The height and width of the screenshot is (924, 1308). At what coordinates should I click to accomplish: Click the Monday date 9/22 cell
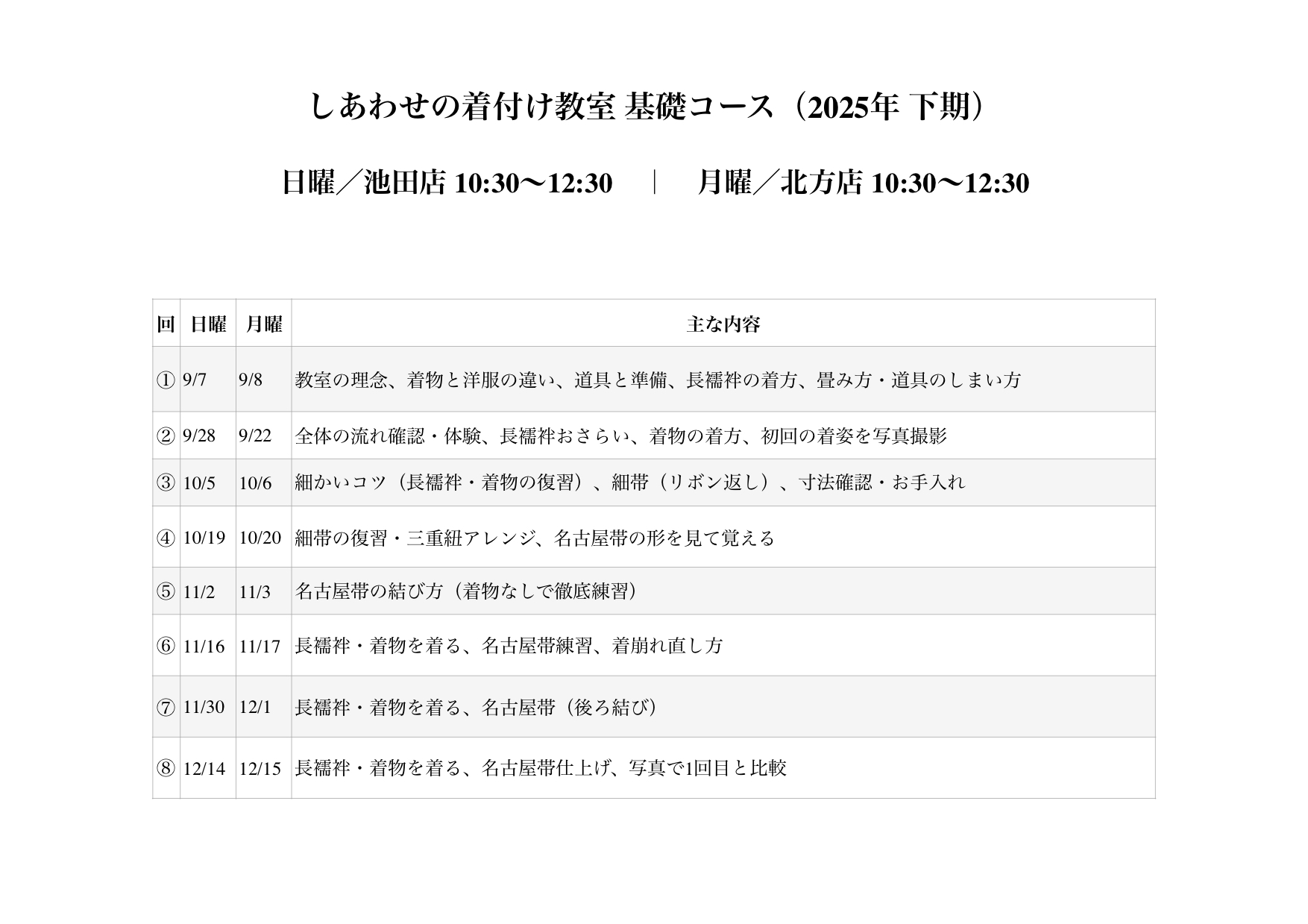(x=255, y=436)
